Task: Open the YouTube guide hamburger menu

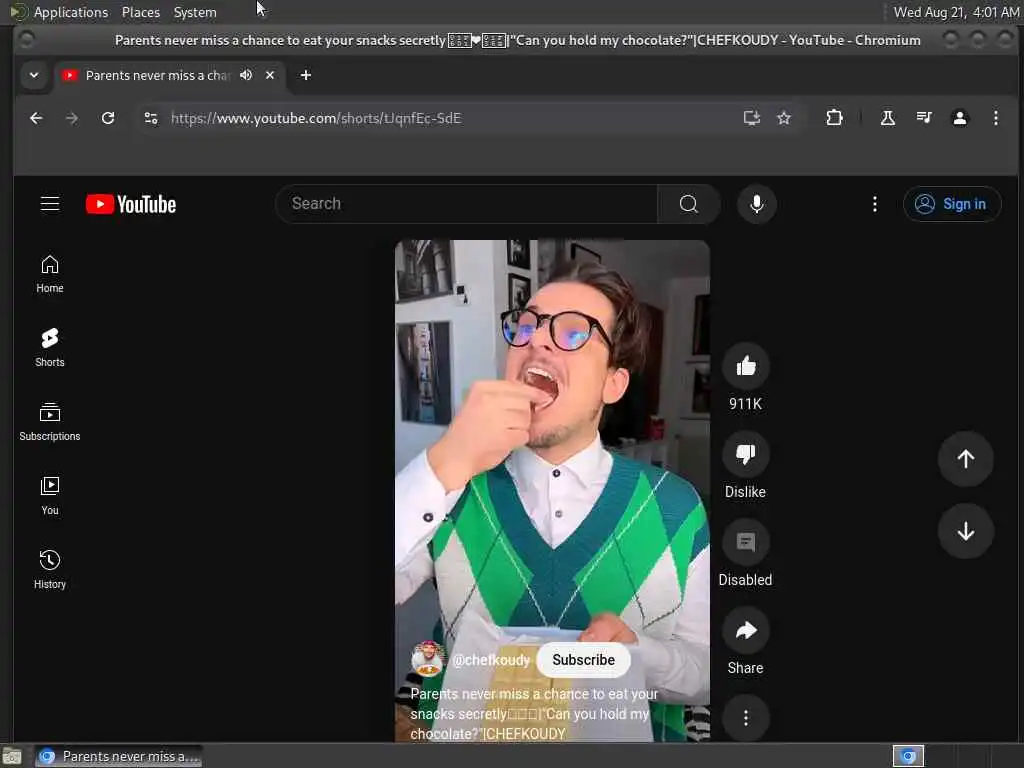Action: [x=50, y=204]
